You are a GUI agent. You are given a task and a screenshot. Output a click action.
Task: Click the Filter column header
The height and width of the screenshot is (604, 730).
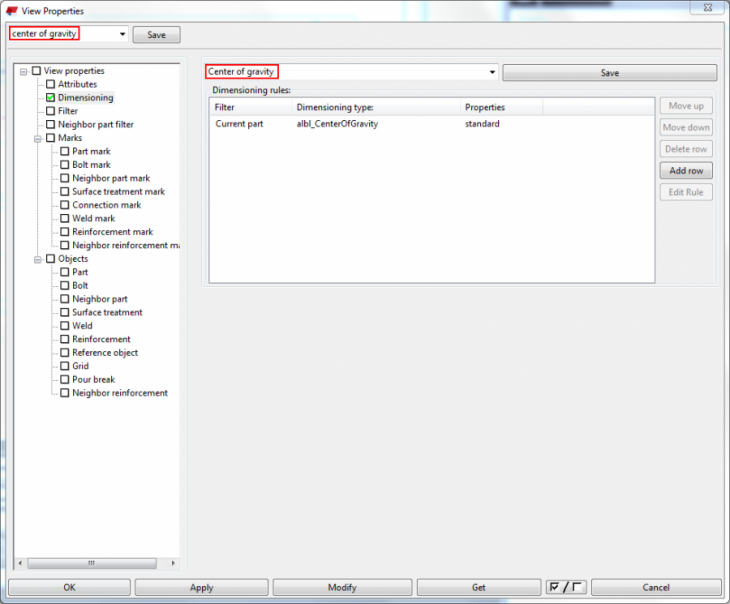point(251,107)
